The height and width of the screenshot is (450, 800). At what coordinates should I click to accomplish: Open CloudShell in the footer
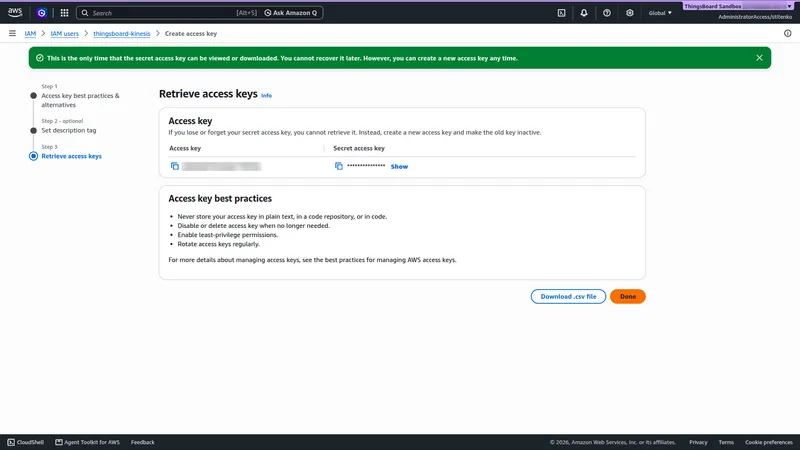pos(26,442)
